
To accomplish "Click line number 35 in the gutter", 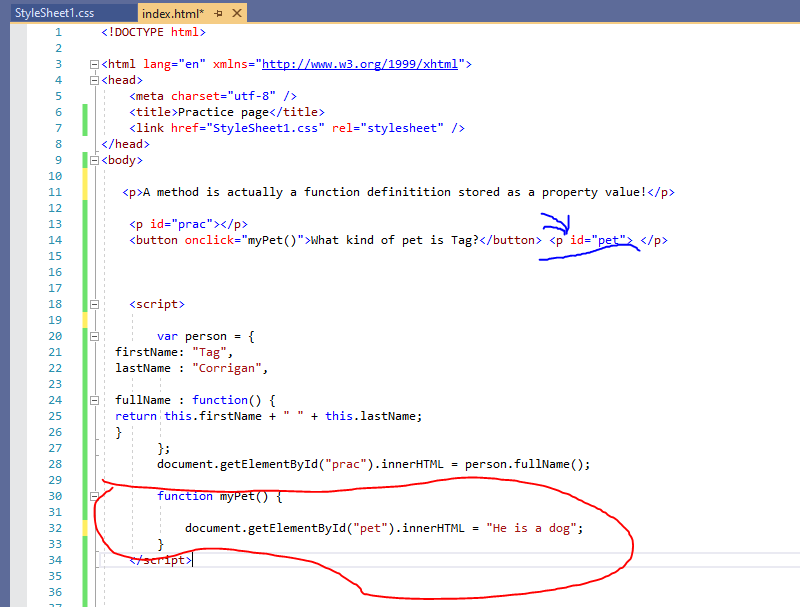I will coord(55,576).
